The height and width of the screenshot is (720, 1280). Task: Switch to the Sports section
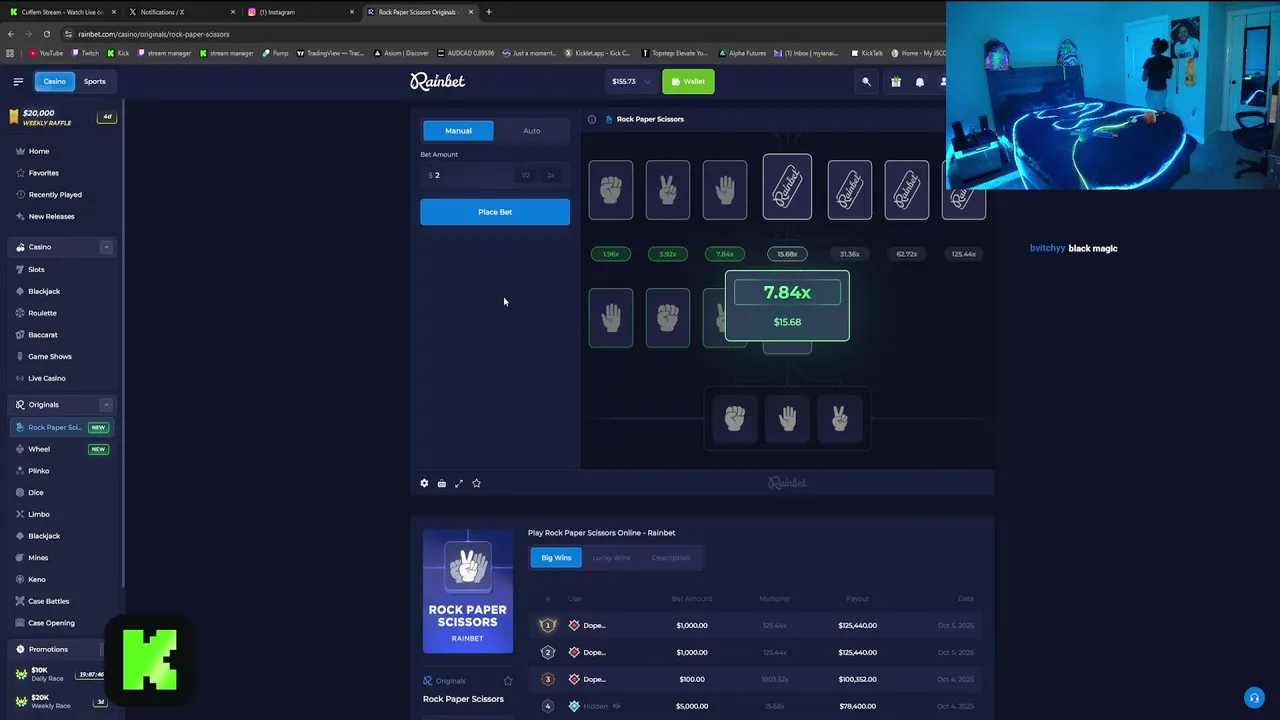[x=94, y=81]
